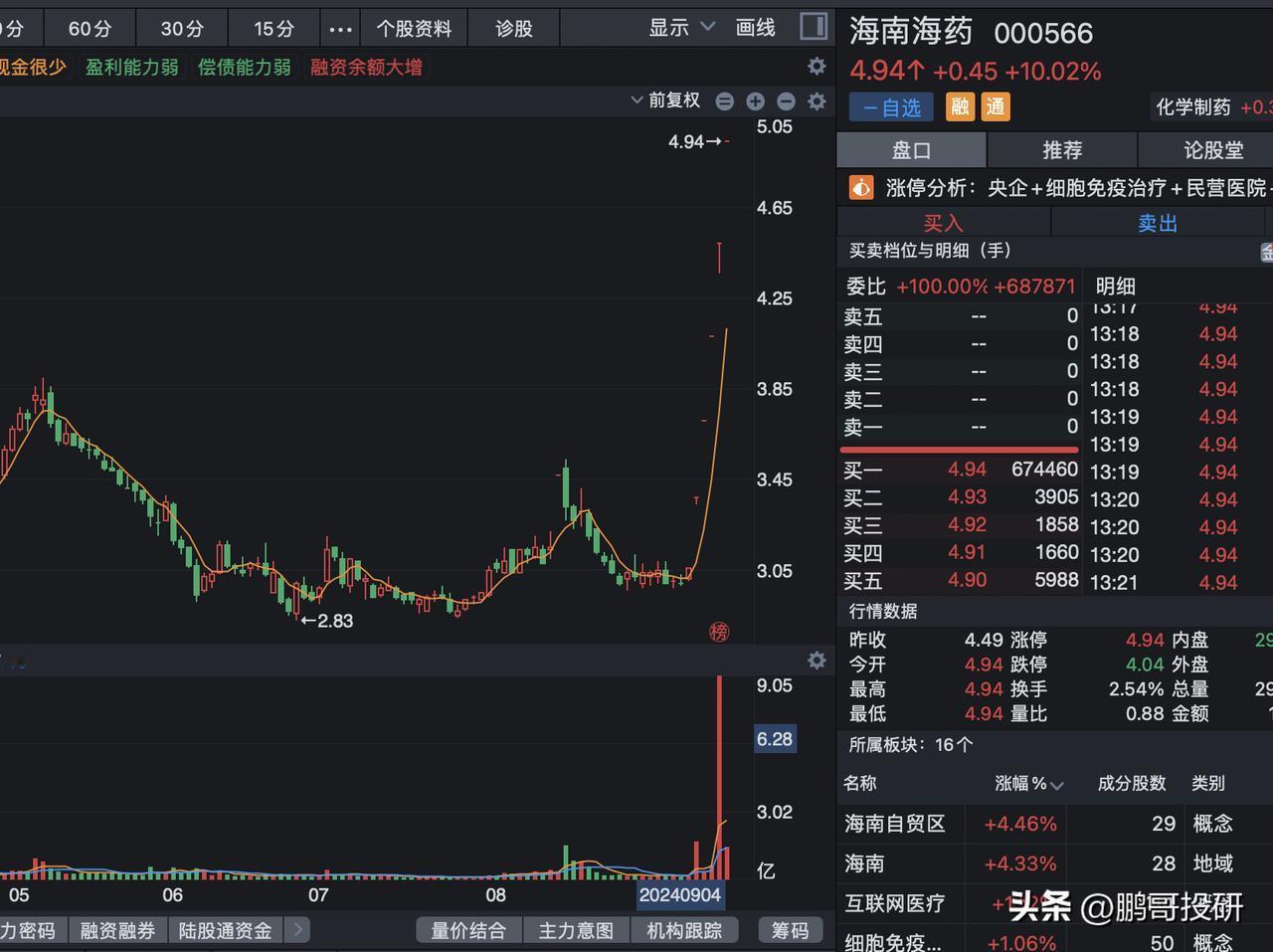The width and height of the screenshot is (1273, 952).
Task: Click the 20240904 date marker
Action: tap(680, 894)
